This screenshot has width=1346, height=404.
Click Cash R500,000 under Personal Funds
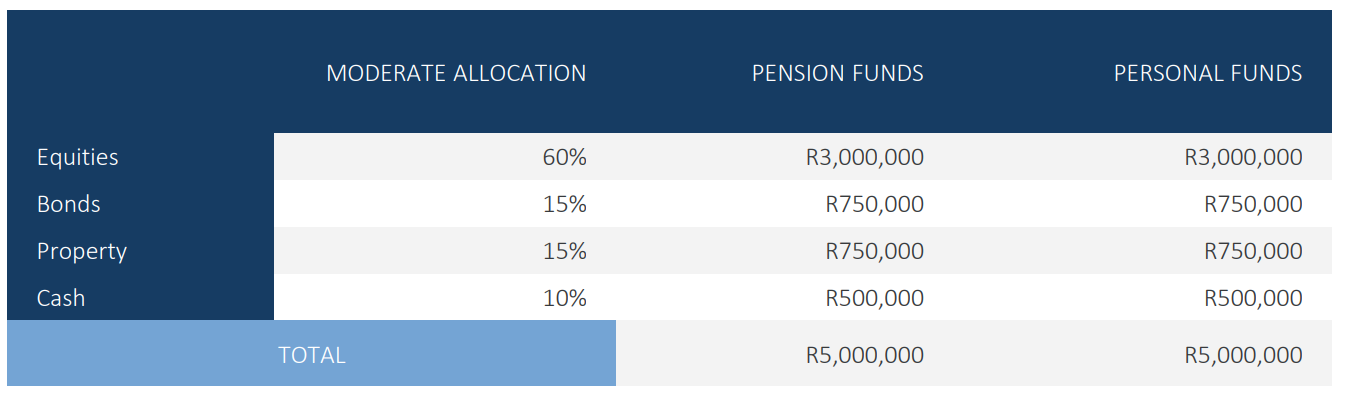pos(1254,298)
